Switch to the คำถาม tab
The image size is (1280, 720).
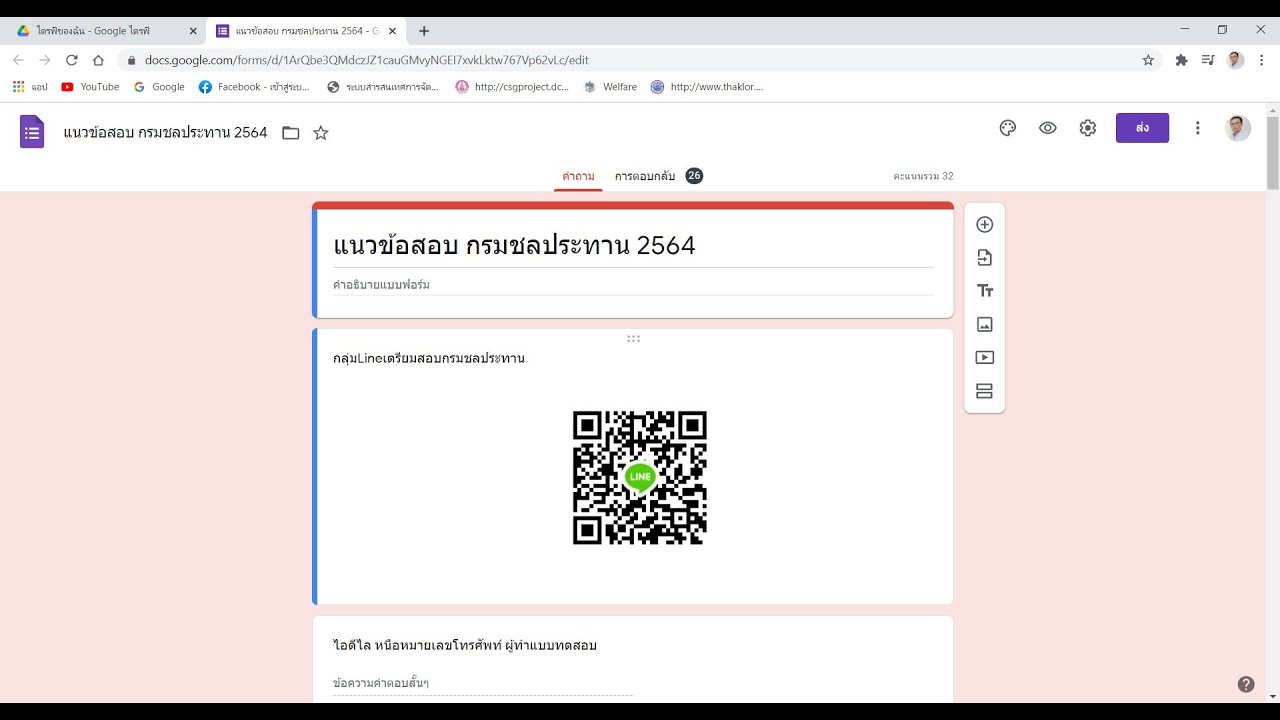tap(578, 176)
